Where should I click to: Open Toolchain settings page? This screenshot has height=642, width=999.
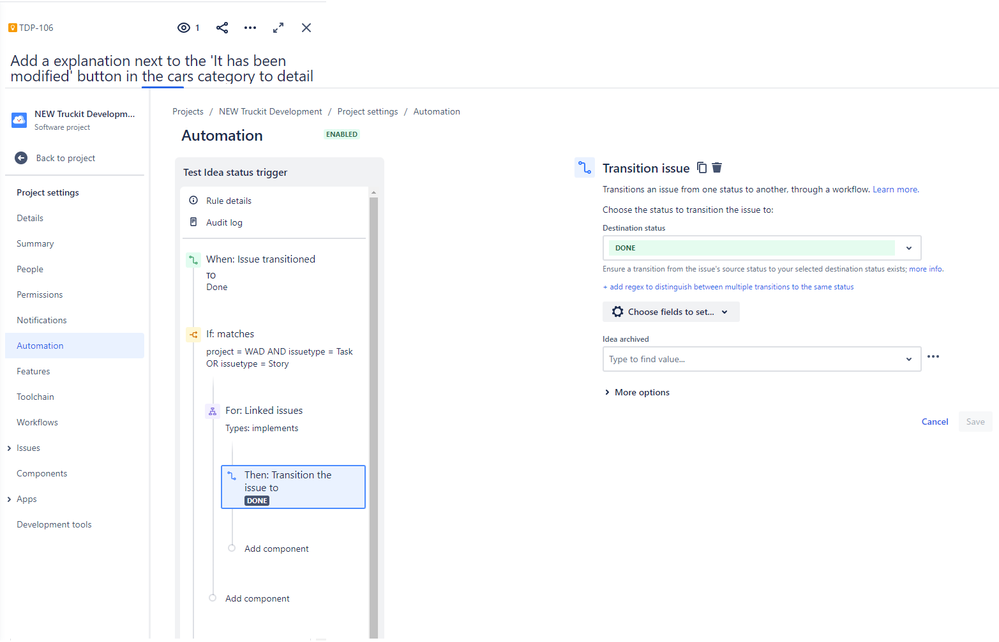pyautogui.click(x=35, y=397)
